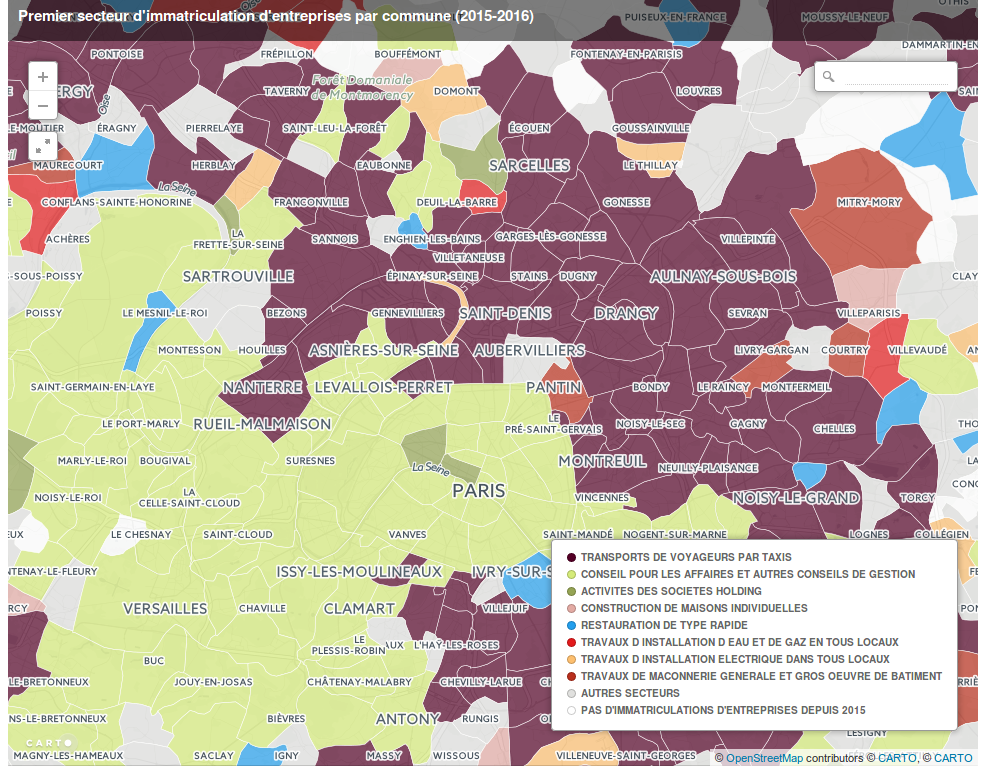Click the NANTERRE commune label
Image resolution: width=982 pixels, height=771 pixels.
coord(262,388)
